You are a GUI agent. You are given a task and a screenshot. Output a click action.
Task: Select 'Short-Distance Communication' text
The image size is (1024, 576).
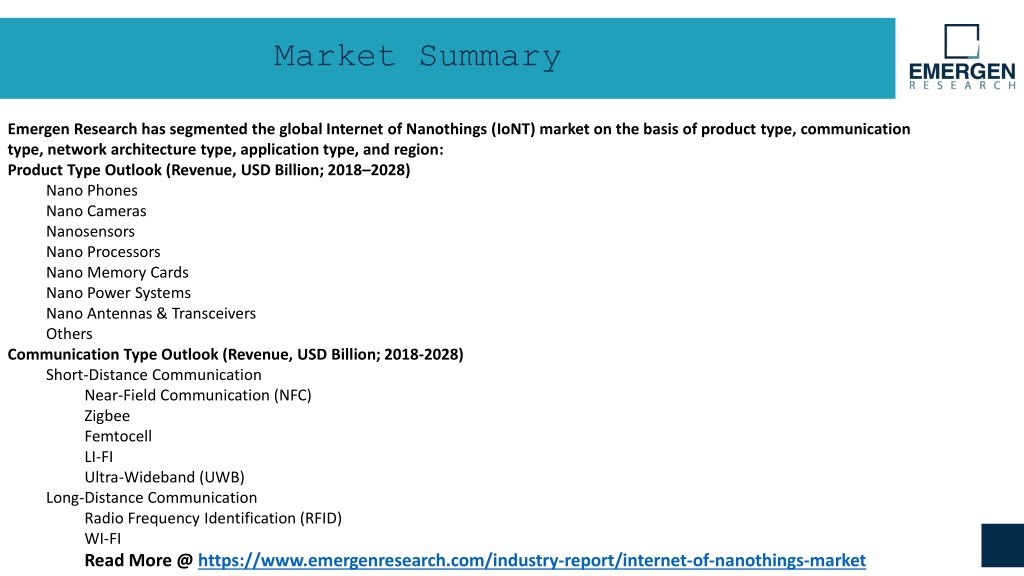[x=153, y=375]
